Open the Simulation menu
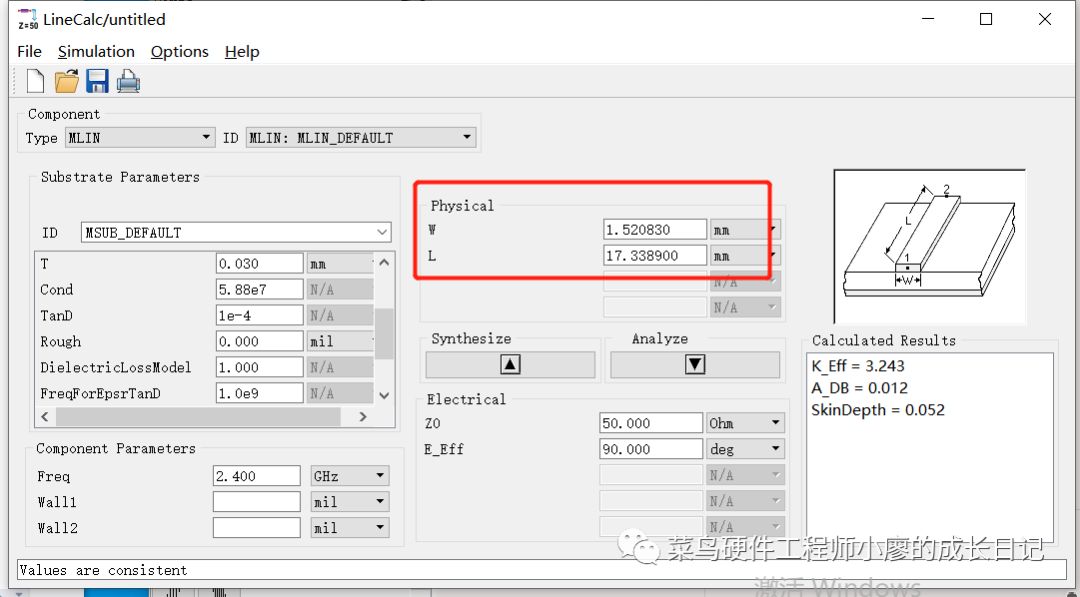This screenshot has height=597, width=1080. (x=96, y=52)
